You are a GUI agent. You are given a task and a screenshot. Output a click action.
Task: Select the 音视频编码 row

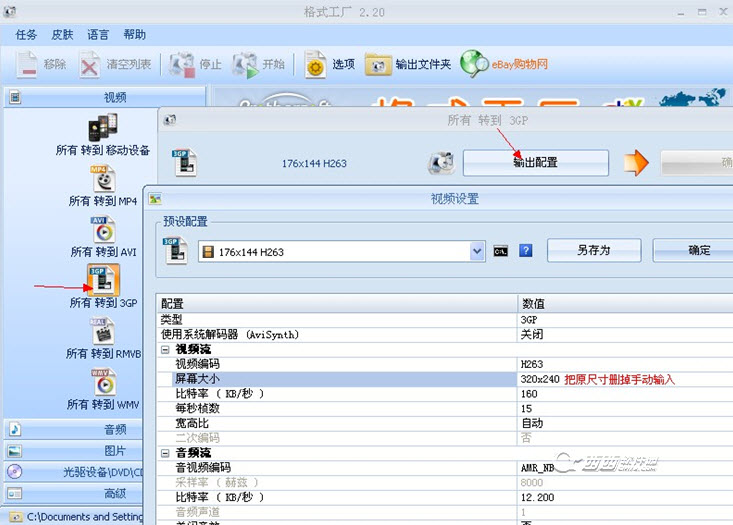tap(444, 467)
